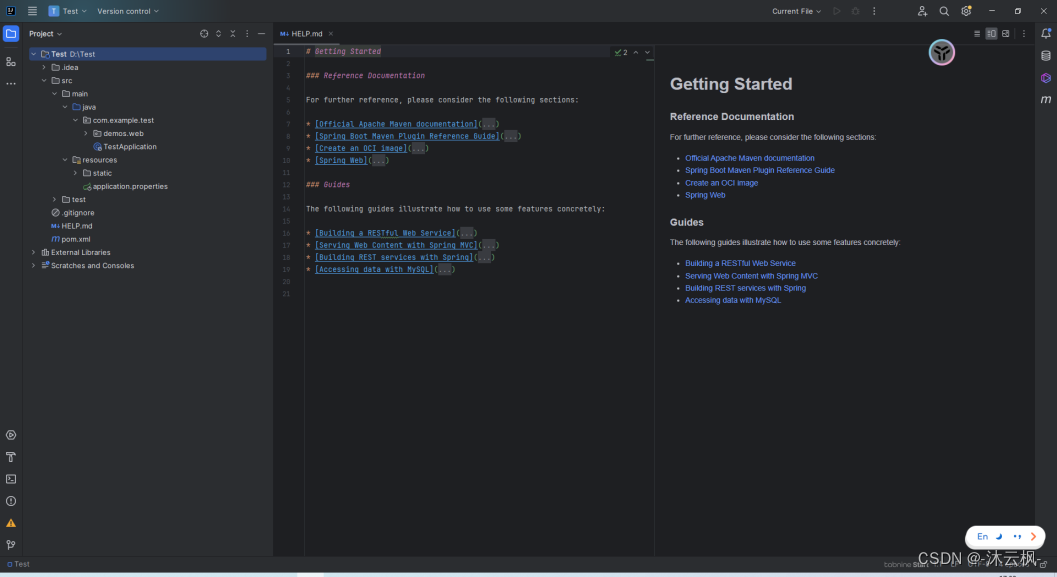Collapse all items in Project panel

pyautogui.click(x=233, y=34)
